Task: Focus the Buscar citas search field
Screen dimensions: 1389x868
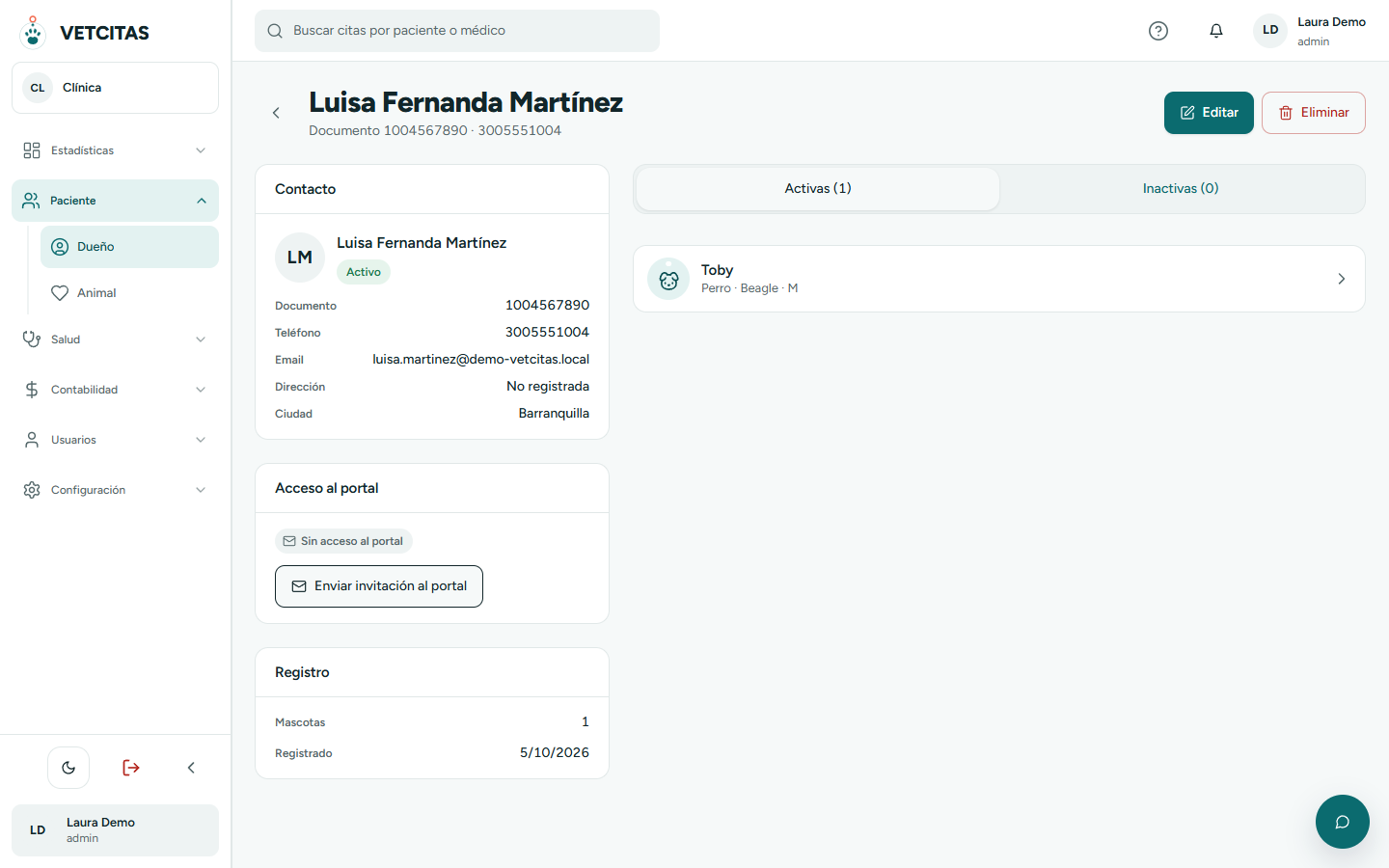Action: [457, 31]
